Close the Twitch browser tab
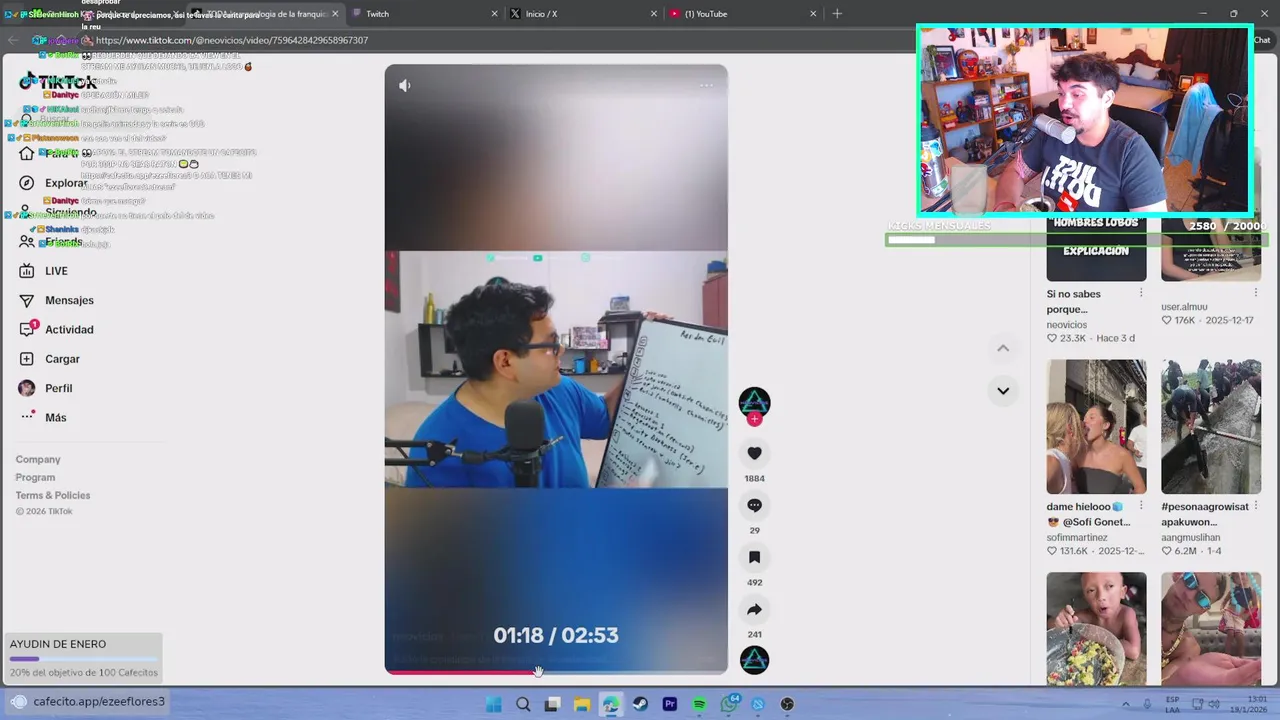The width and height of the screenshot is (1280, 720). (x=494, y=14)
